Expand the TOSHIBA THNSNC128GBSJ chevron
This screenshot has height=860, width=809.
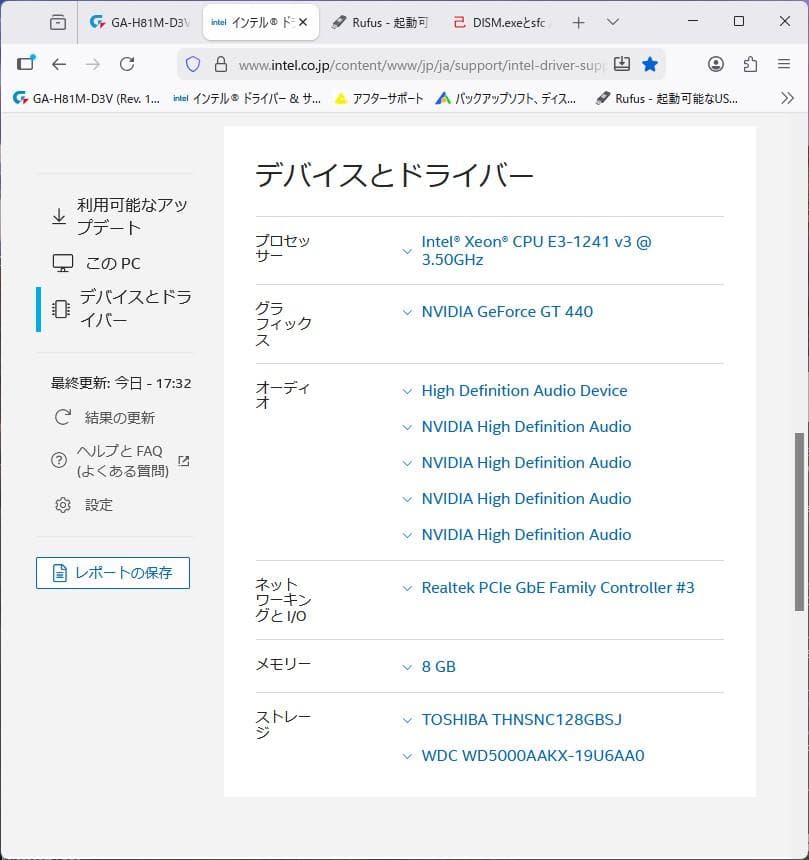click(x=407, y=720)
